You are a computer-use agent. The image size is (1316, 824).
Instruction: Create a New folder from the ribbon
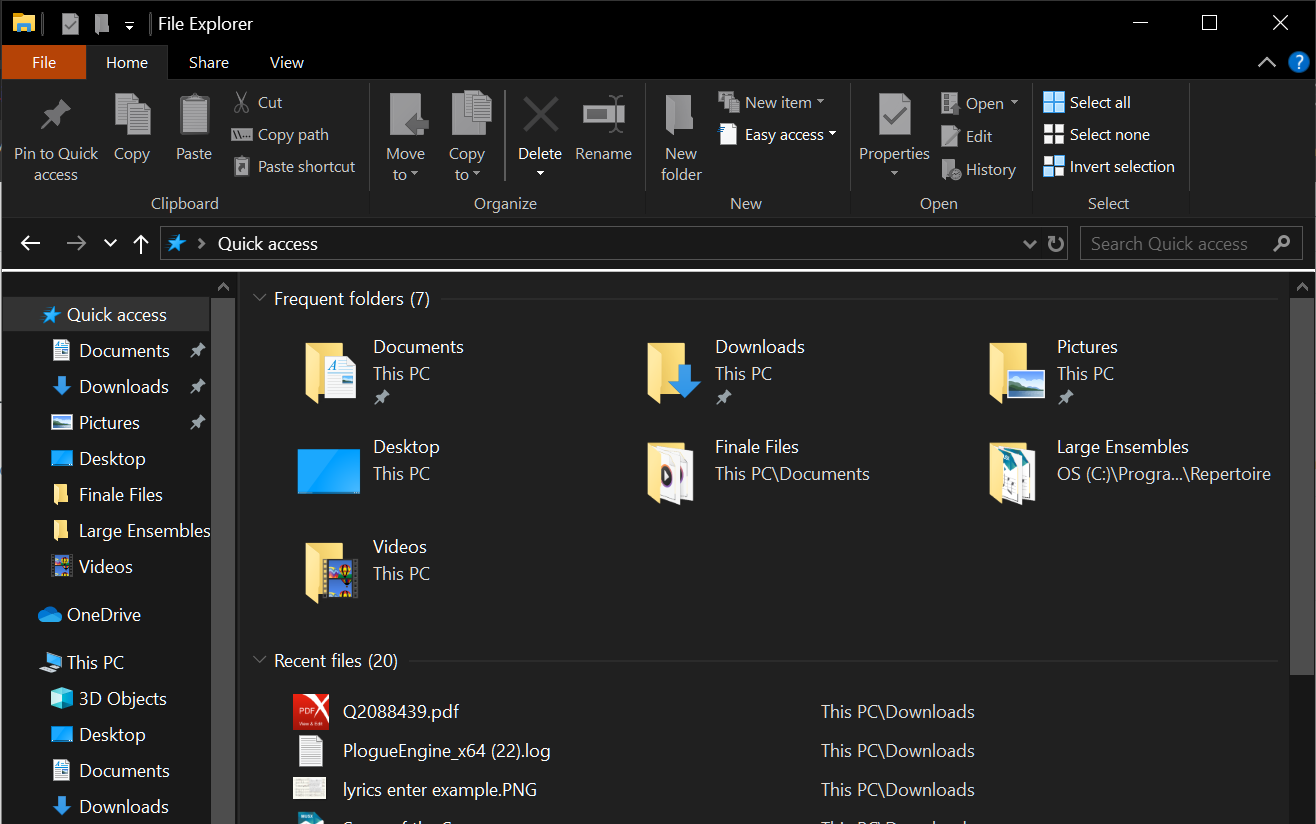click(681, 138)
